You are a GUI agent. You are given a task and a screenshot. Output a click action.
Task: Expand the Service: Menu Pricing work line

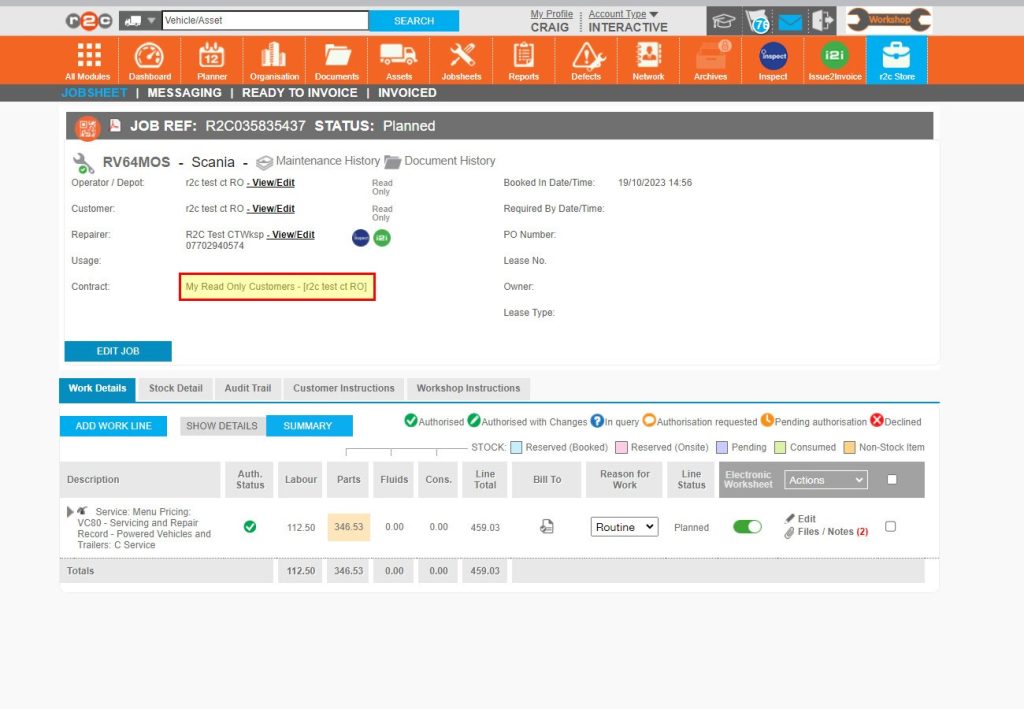[70, 512]
